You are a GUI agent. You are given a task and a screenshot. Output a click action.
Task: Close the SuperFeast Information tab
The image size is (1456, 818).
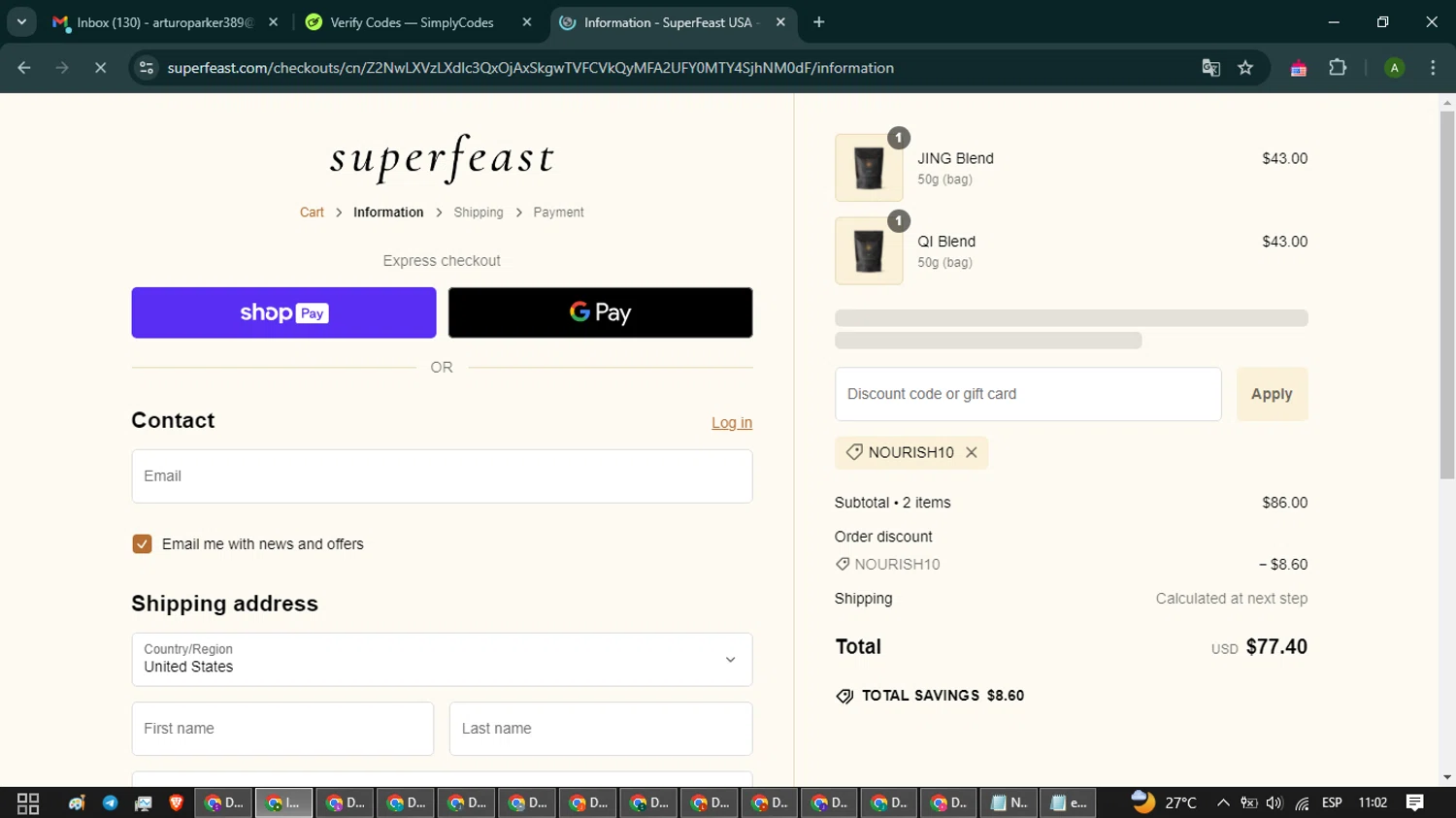pyautogui.click(x=780, y=21)
